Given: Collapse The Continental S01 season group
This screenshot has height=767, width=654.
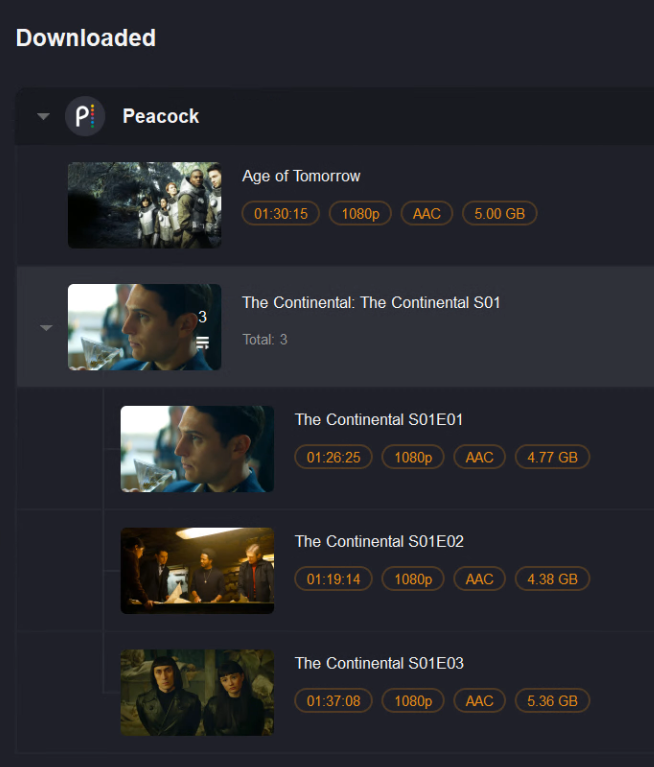Looking at the screenshot, I should (x=45, y=328).
